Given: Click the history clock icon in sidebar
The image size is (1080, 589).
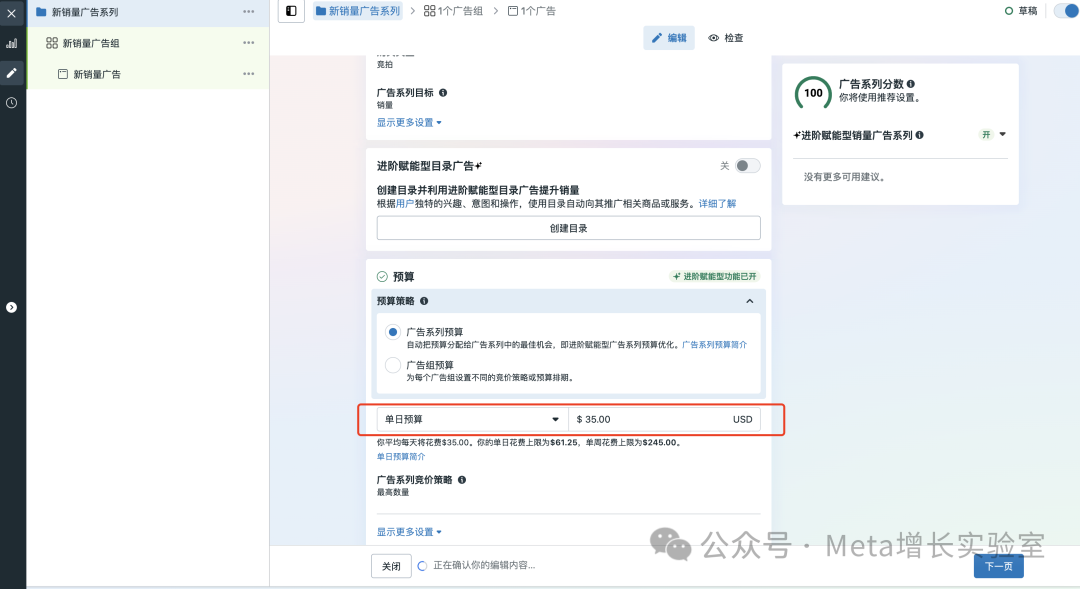Looking at the screenshot, I should (12, 102).
